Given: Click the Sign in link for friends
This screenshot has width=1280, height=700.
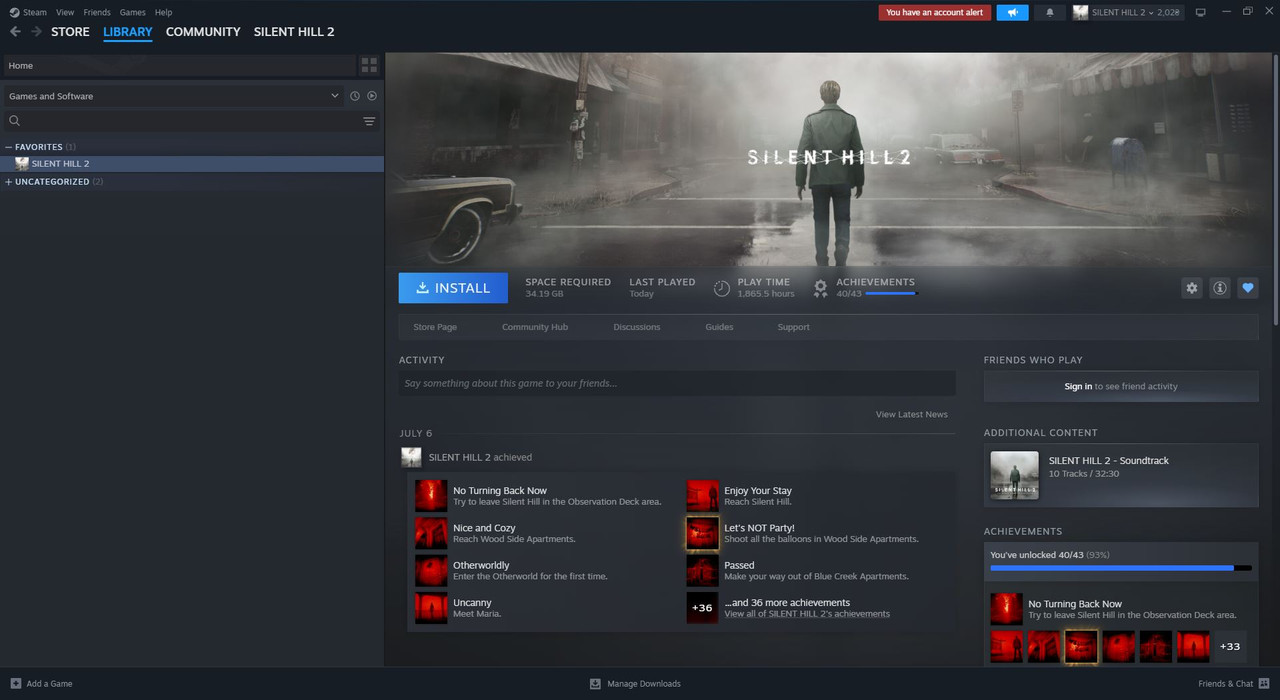Looking at the screenshot, I should pos(1078,386).
